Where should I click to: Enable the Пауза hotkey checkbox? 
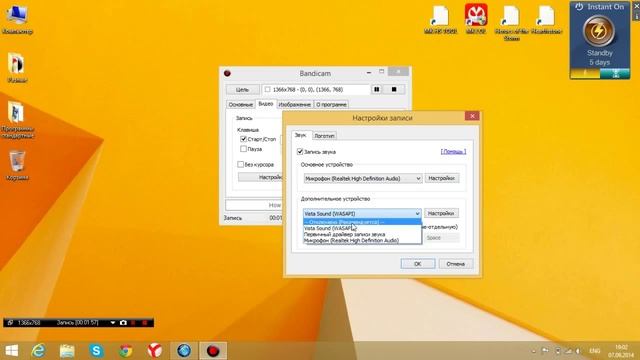tap(243, 149)
